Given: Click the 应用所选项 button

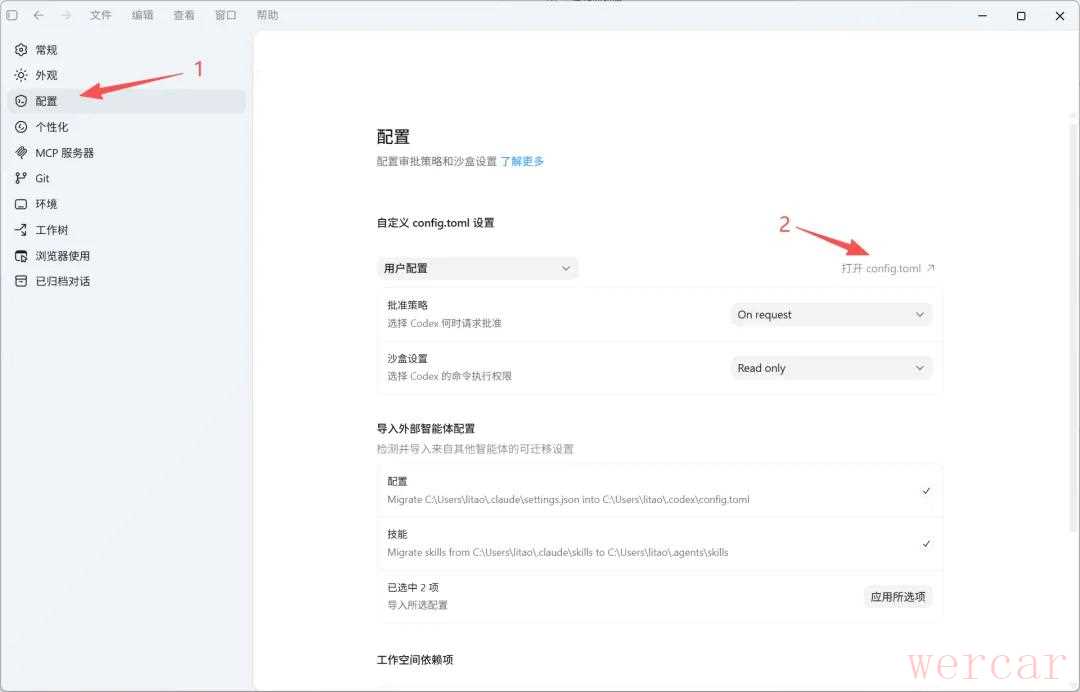Looking at the screenshot, I should [x=897, y=597].
